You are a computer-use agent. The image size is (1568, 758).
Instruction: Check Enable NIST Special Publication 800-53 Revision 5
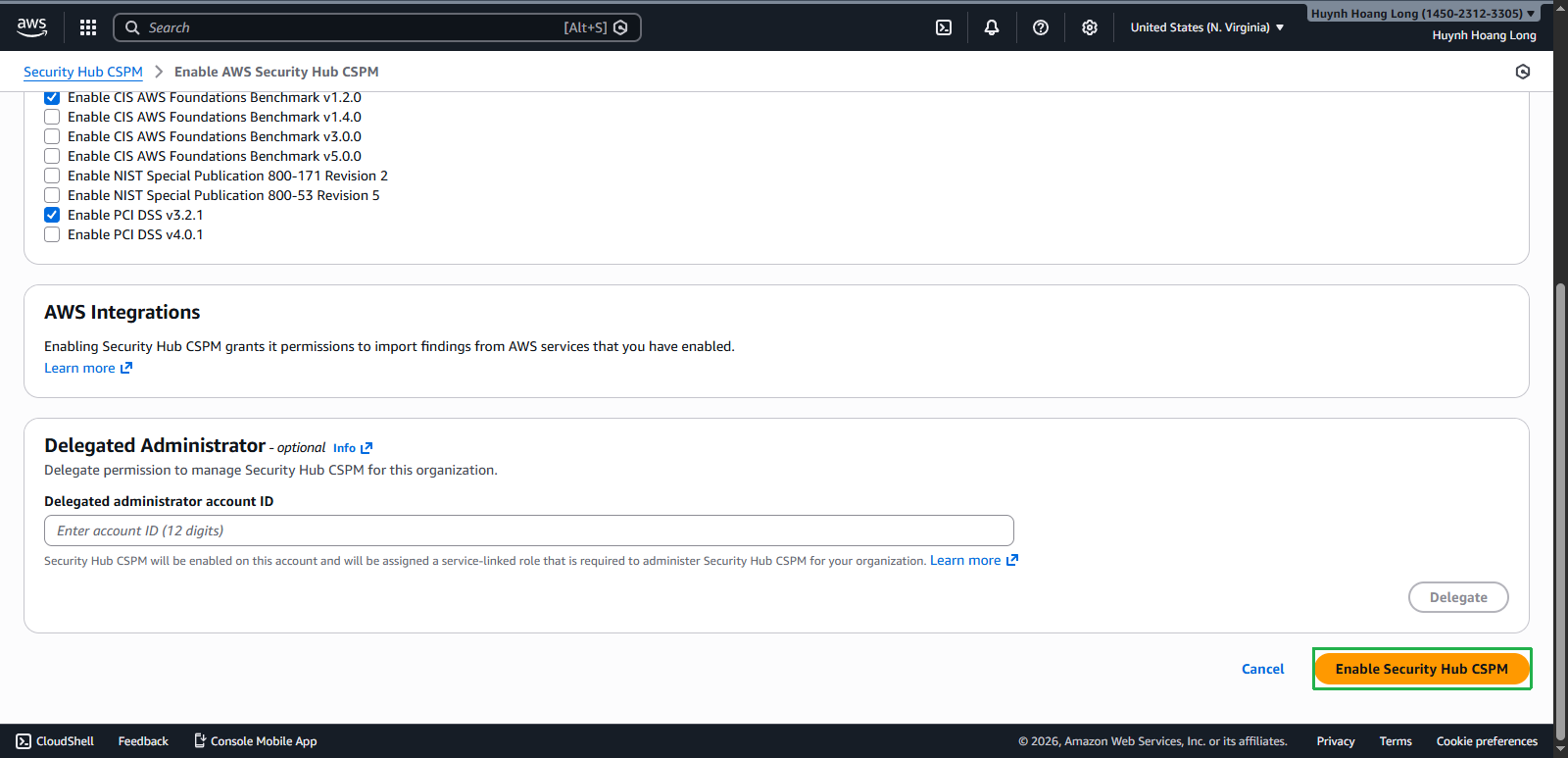pyautogui.click(x=52, y=195)
